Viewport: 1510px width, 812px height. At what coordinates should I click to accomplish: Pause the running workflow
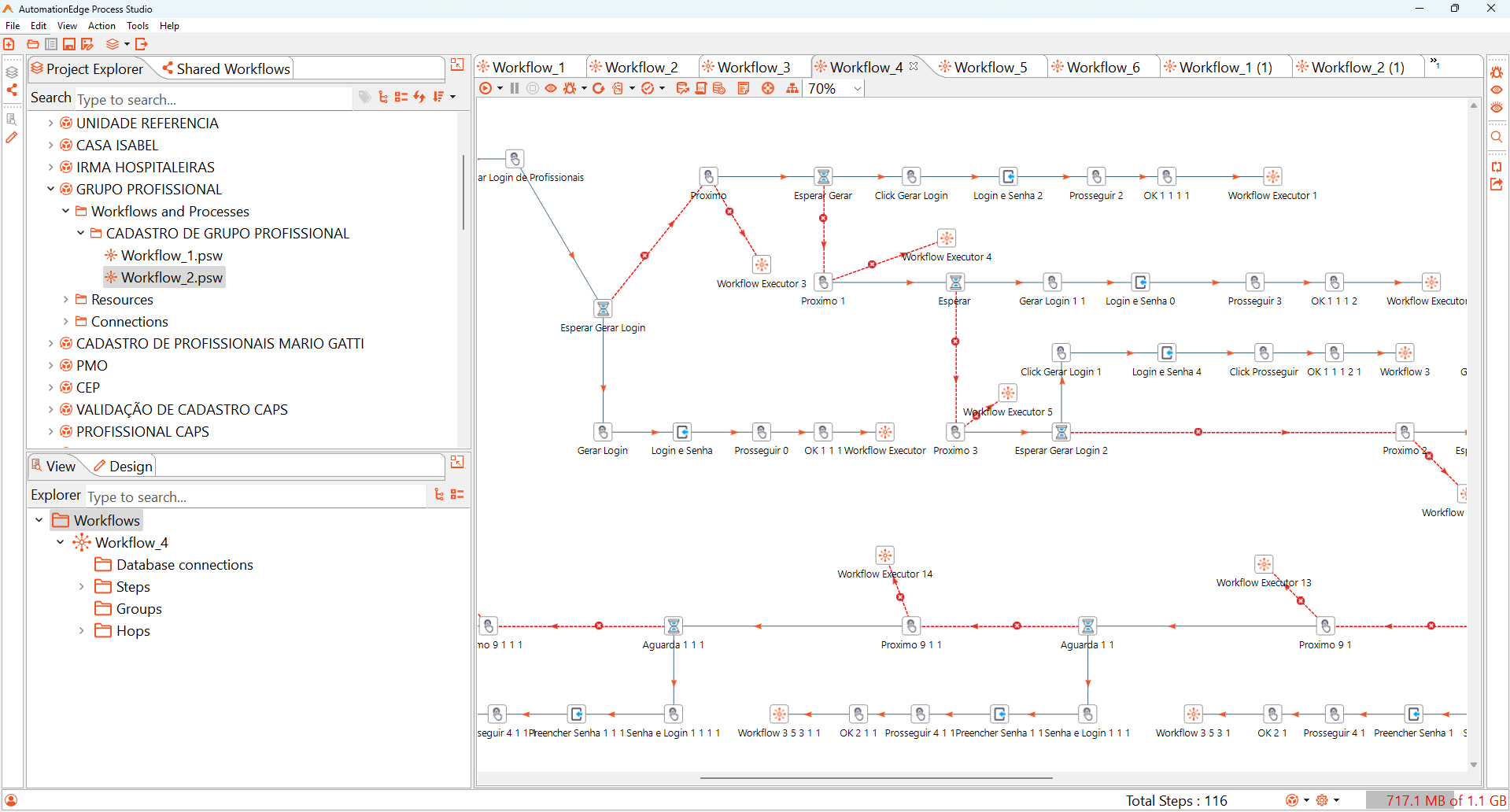[515, 88]
